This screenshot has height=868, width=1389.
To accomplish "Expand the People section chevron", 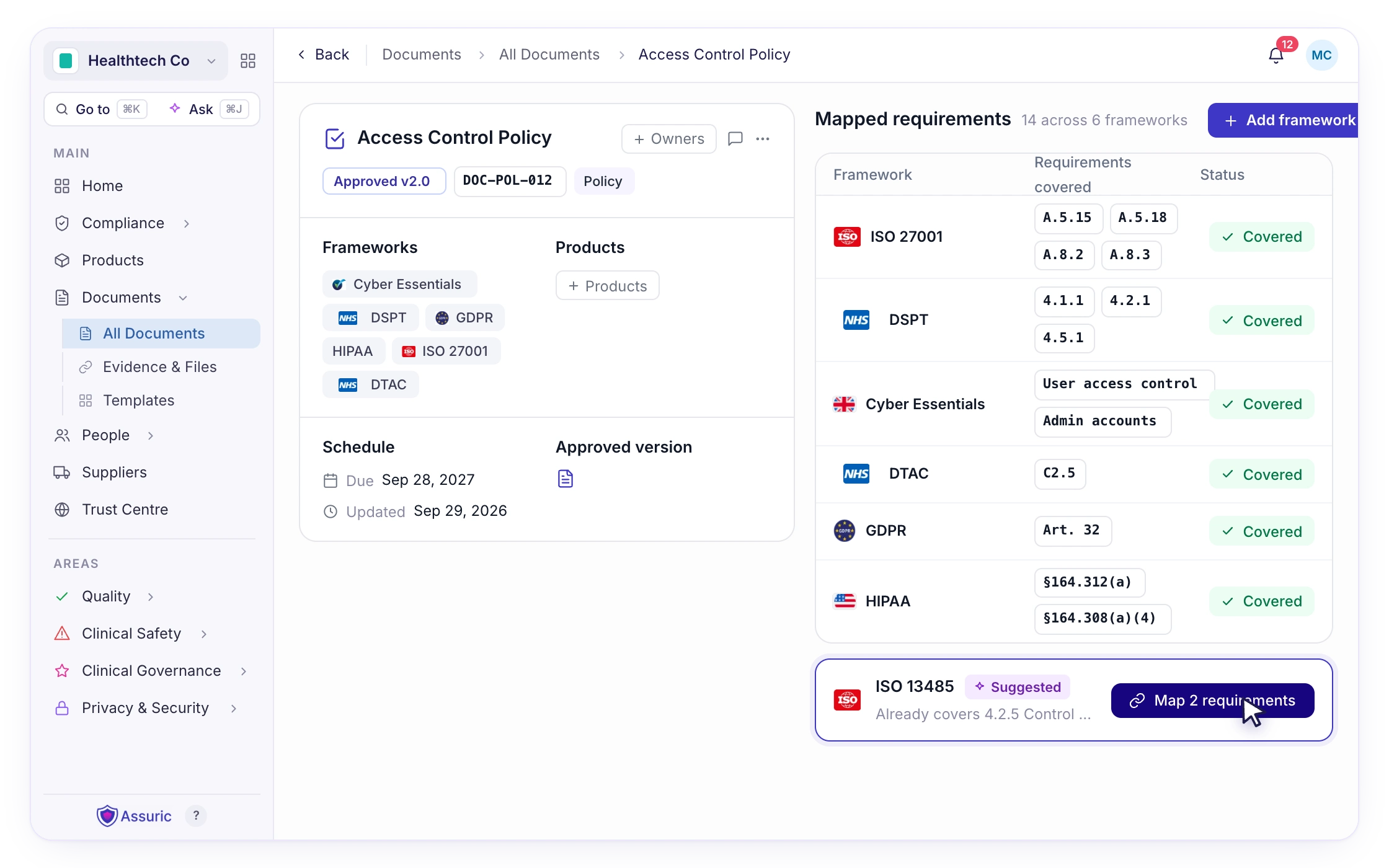I will tap(151, 435).
